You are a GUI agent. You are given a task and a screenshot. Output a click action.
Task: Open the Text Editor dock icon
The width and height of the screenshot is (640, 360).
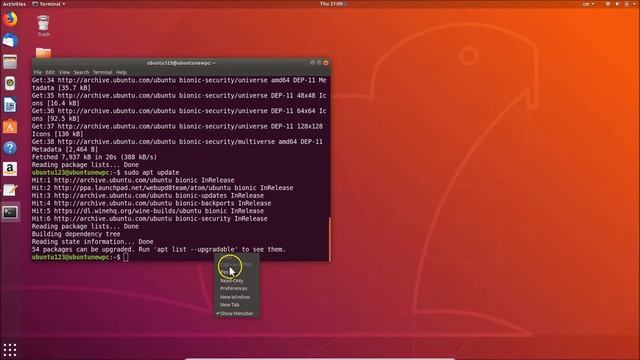(10, 190)
